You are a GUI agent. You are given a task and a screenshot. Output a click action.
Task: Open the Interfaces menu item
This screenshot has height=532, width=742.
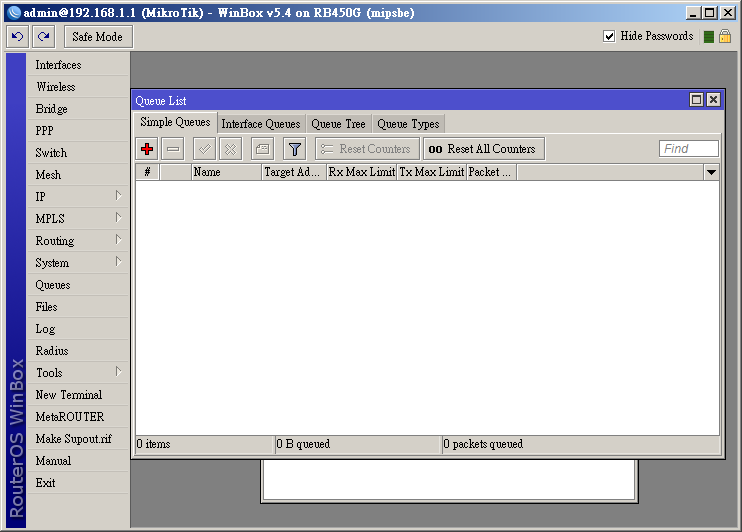pyautogui.click(x=78, y=65)
